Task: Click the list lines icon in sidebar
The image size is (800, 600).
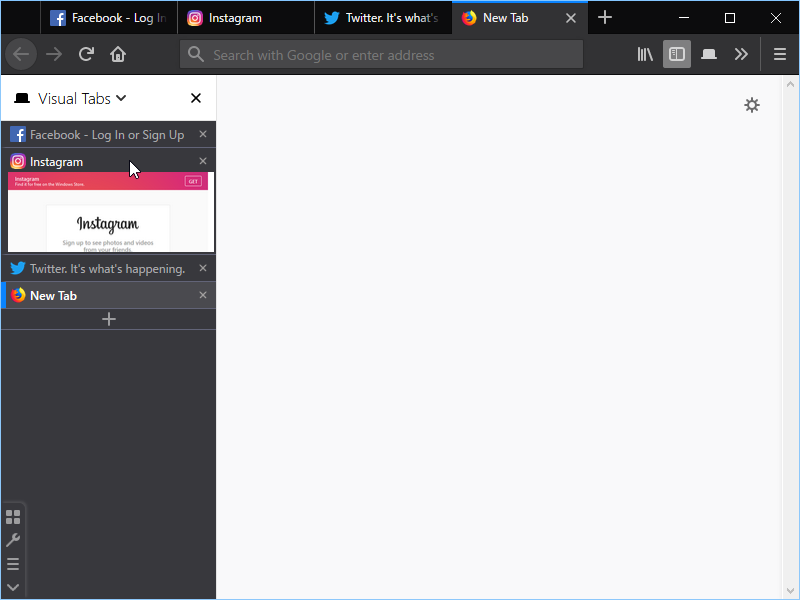Action: 13,564
